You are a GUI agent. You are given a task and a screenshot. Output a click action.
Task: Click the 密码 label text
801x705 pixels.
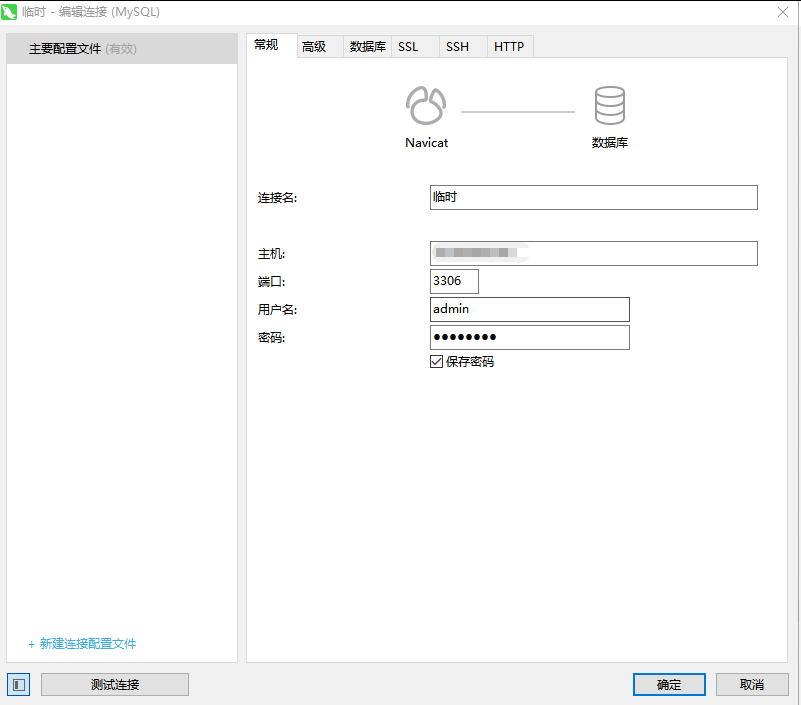point(271,338)
